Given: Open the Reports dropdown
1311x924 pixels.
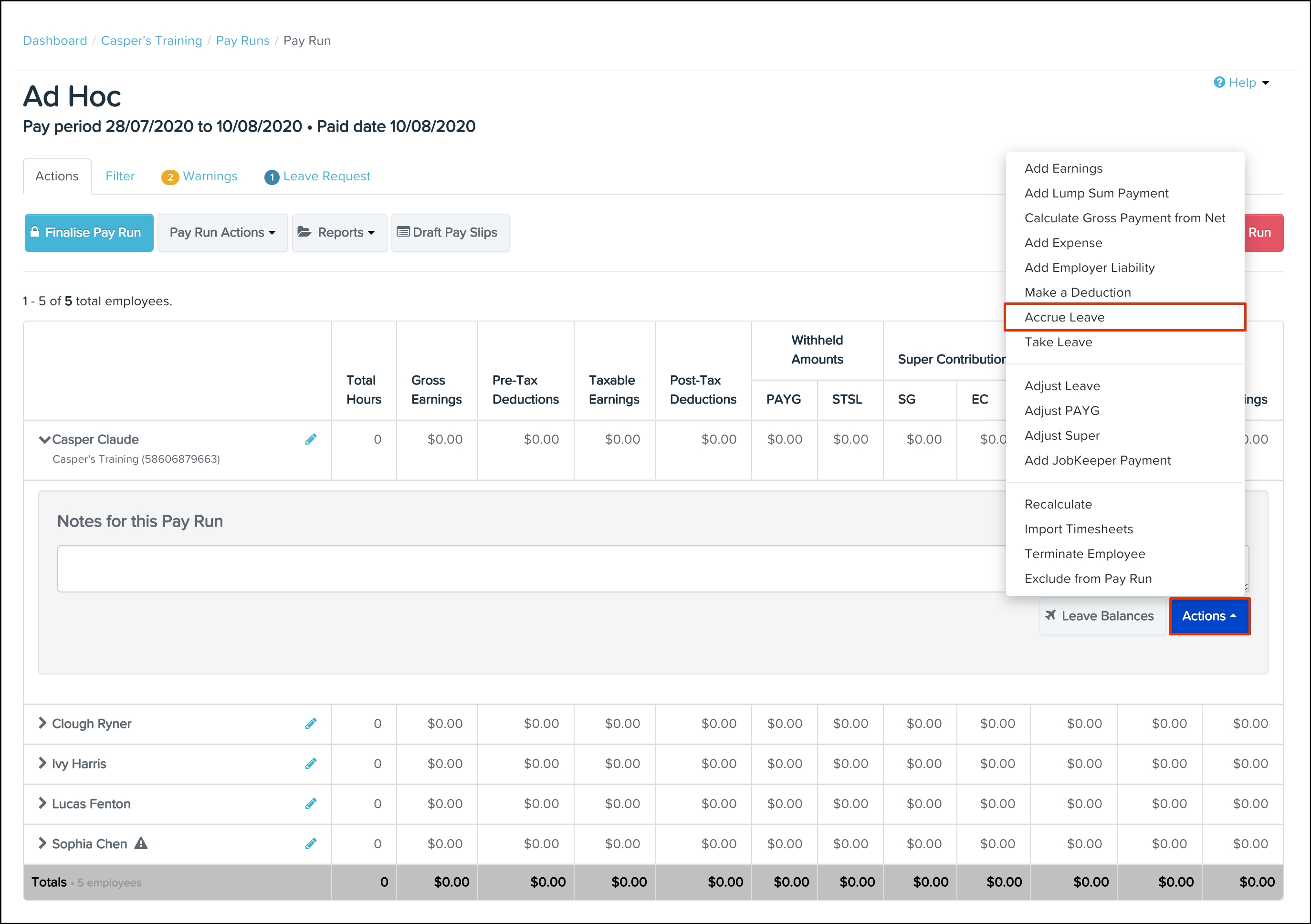Looking at the screenshot, I should tap(339, 232).
